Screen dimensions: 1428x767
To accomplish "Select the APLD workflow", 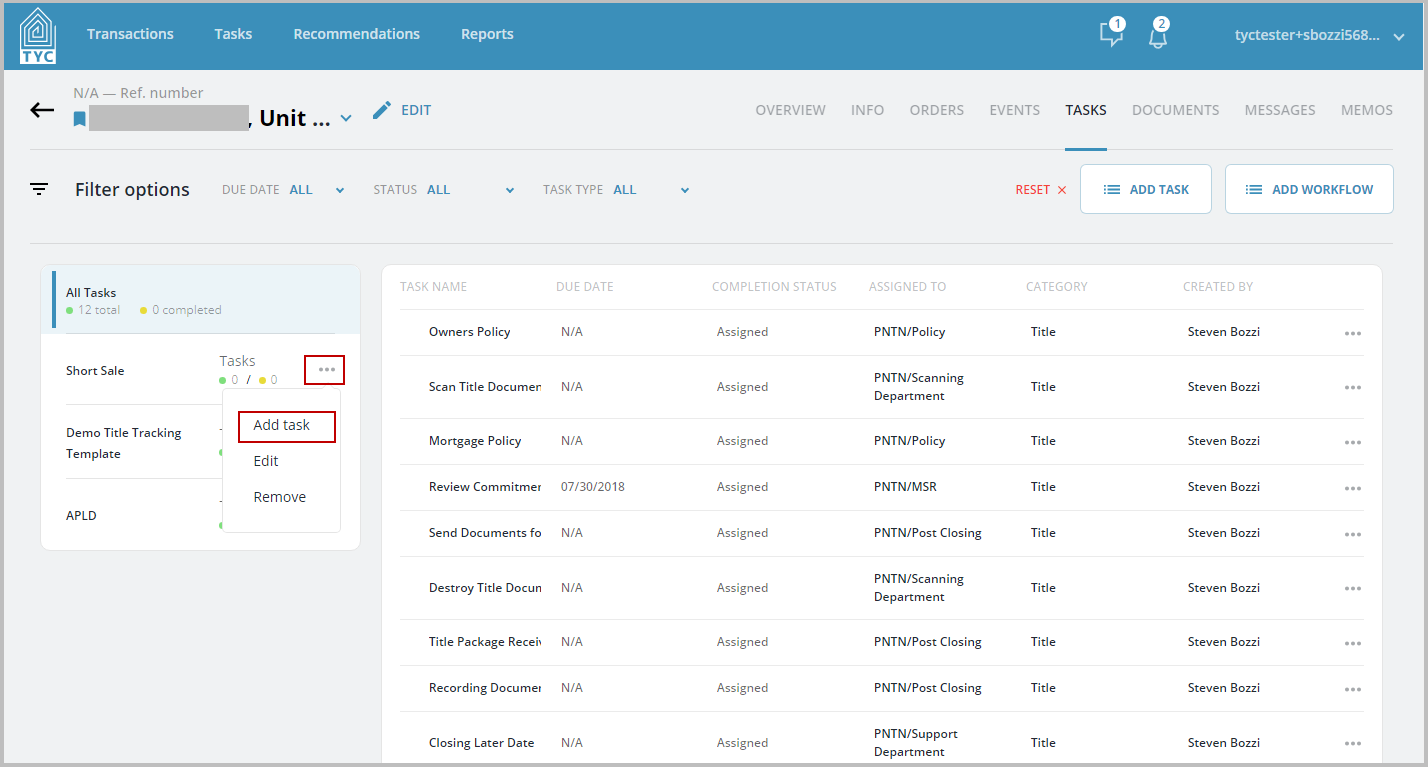I will point(81,516).
